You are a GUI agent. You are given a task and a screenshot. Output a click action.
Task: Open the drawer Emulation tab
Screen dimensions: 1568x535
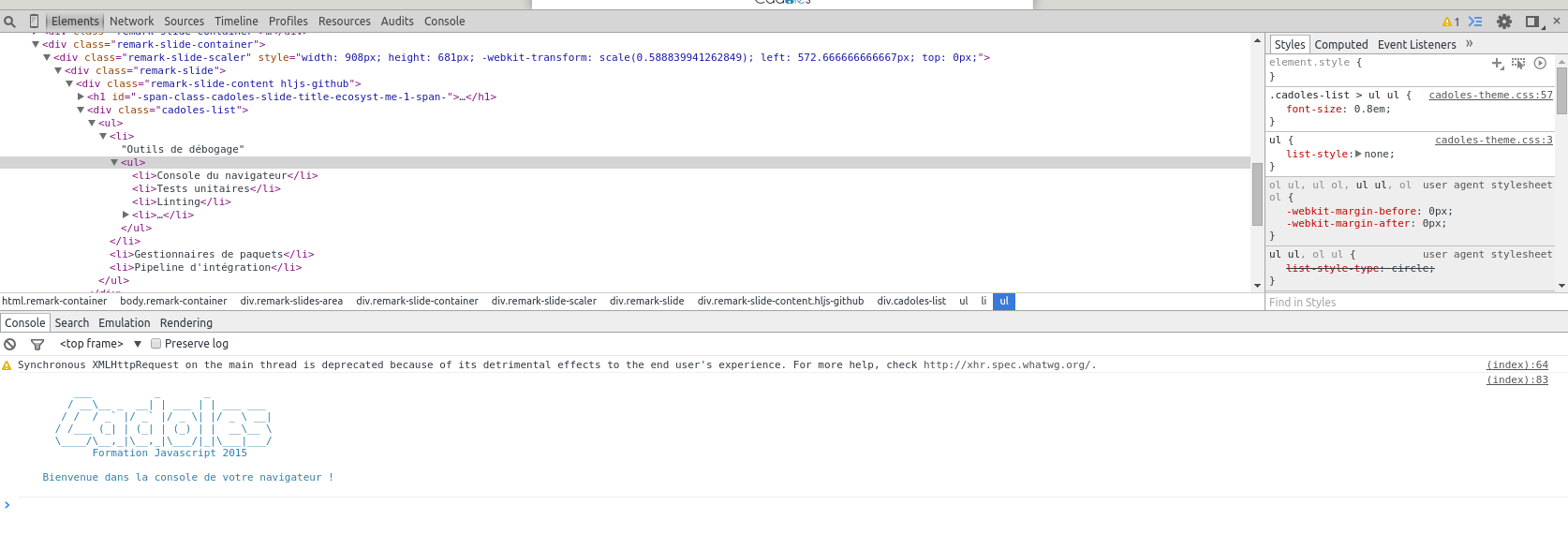pos(124,322)
